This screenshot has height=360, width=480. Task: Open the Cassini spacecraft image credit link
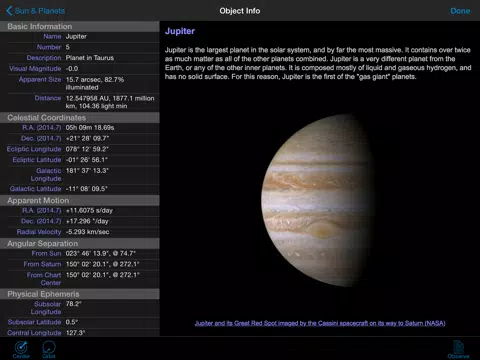[320, 323]
